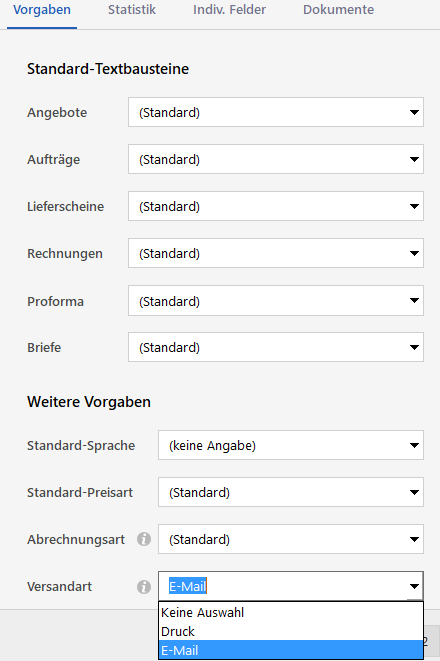
Task: Switch to the Statistik tab
Action: tap(131, 10)
